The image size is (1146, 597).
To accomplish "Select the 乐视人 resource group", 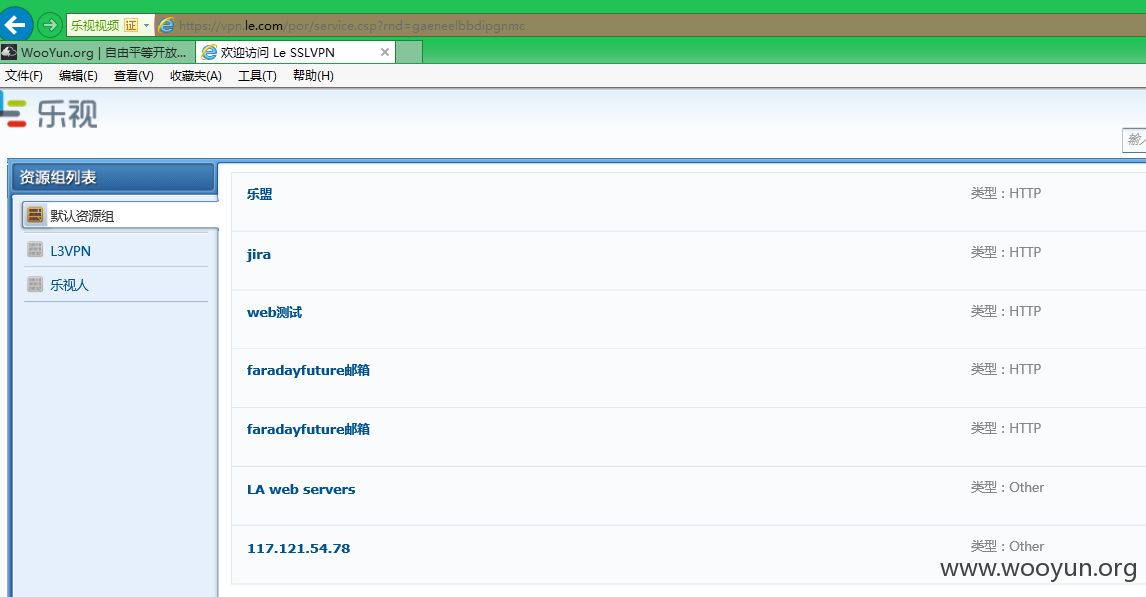I will point(69,285).
